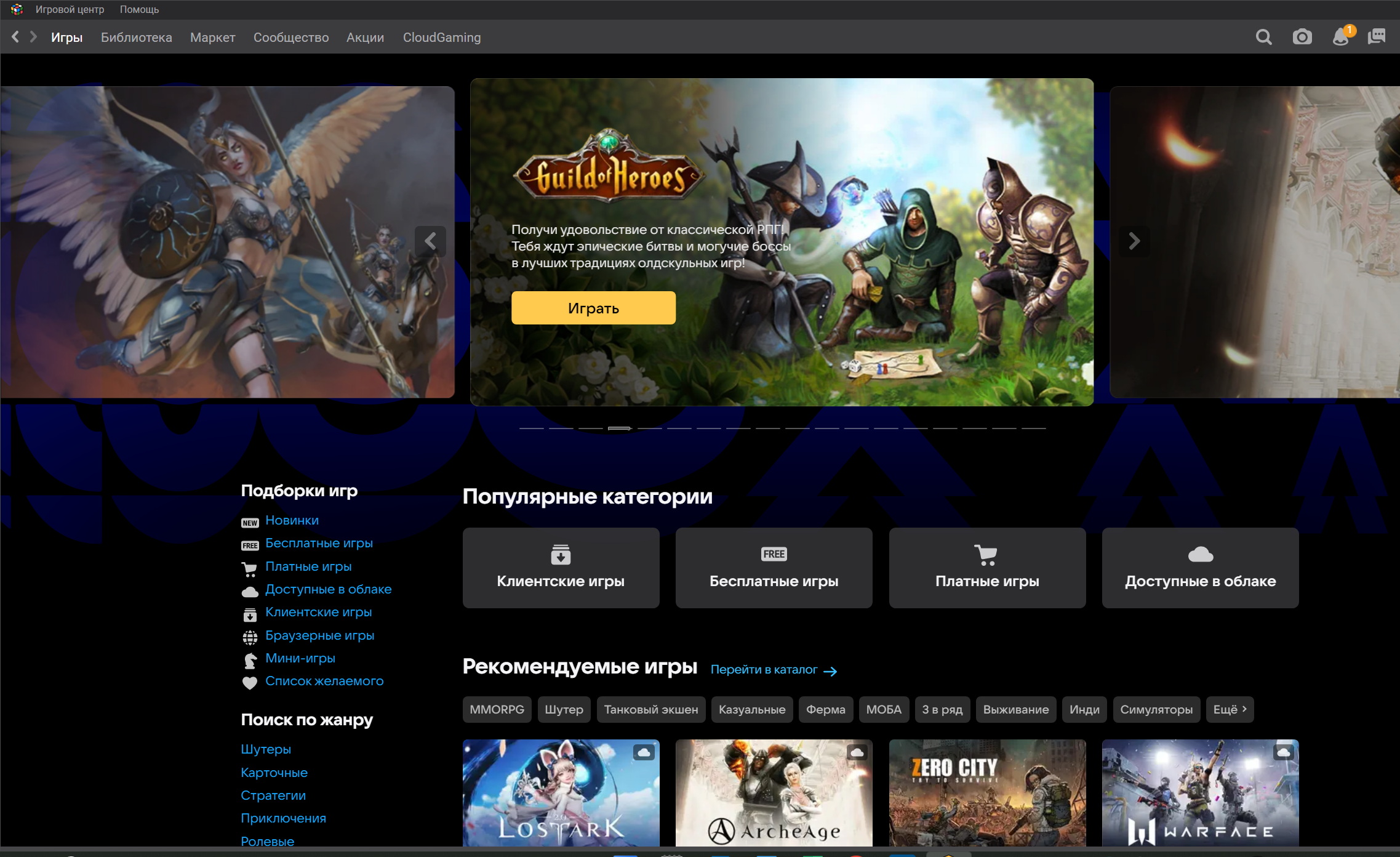The image size is (1400, 857).
Task: Filter by the Симуляторы tag
Action: pyautogui.click(x=1156, y=709)
